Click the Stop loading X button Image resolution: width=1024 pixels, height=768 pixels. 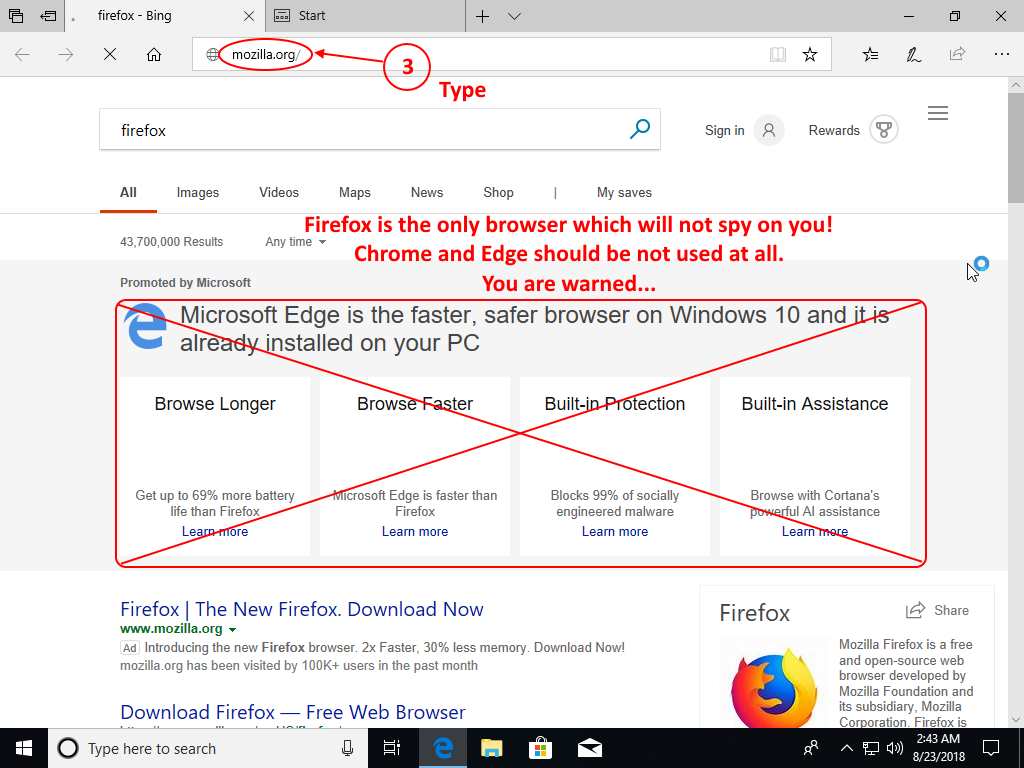pyautogui.click(x=110, y=55)
